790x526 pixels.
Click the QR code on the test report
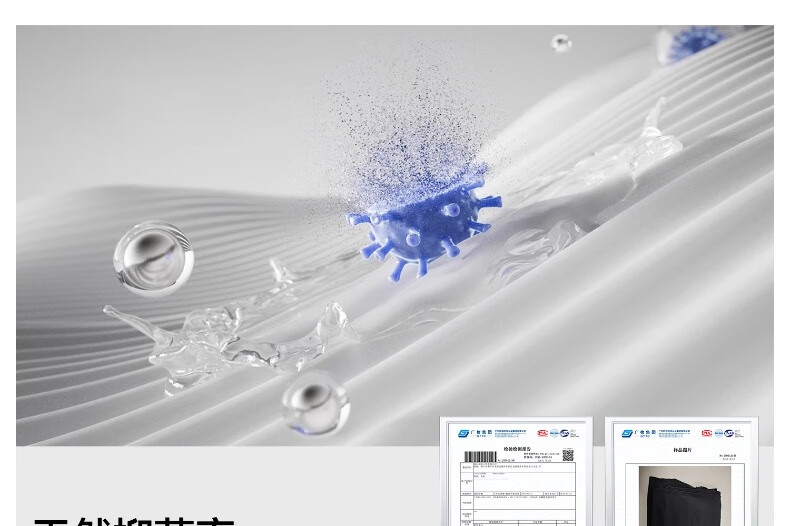tap(568, 455)
